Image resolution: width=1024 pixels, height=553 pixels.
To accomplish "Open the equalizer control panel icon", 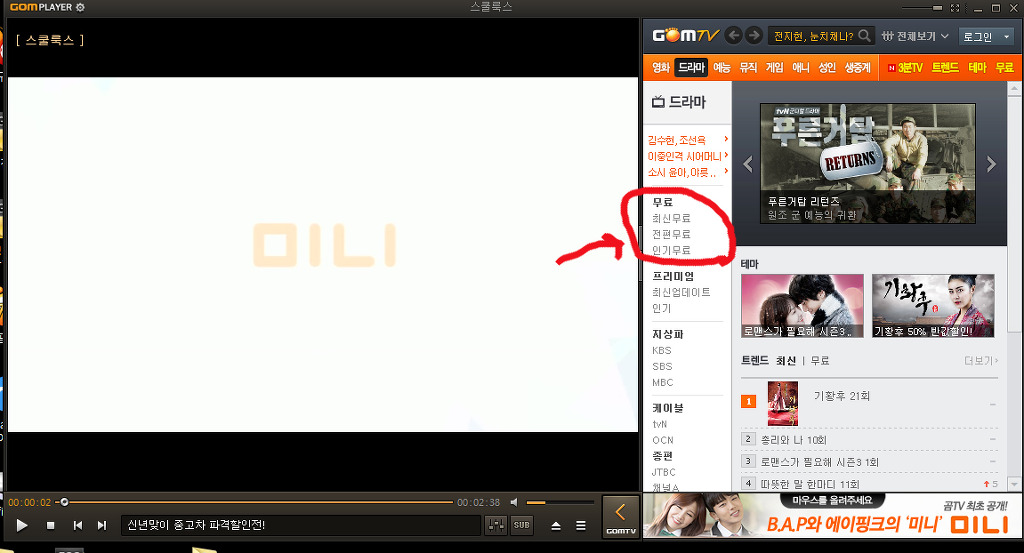I will (496, 525).
